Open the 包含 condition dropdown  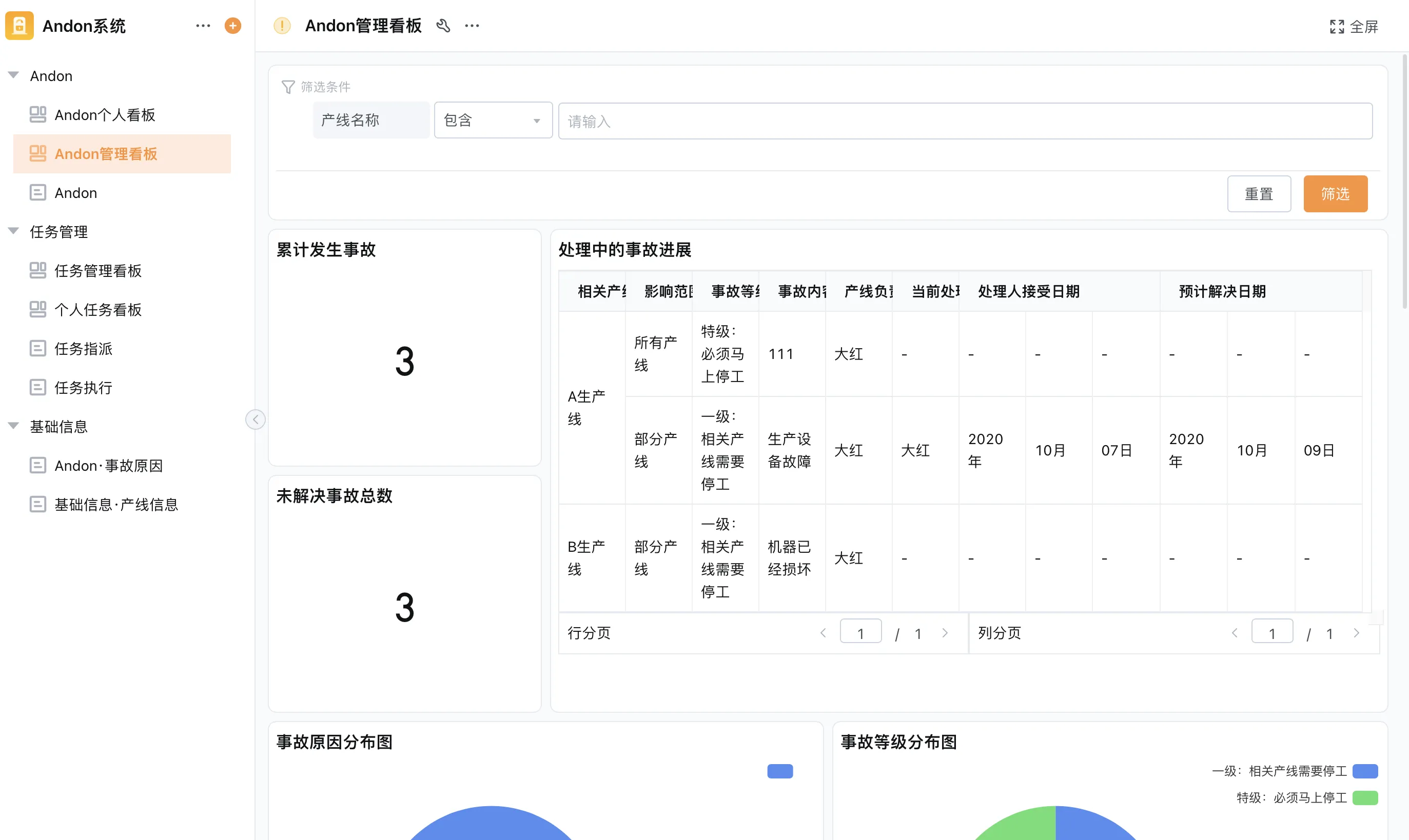coord(493,120)
